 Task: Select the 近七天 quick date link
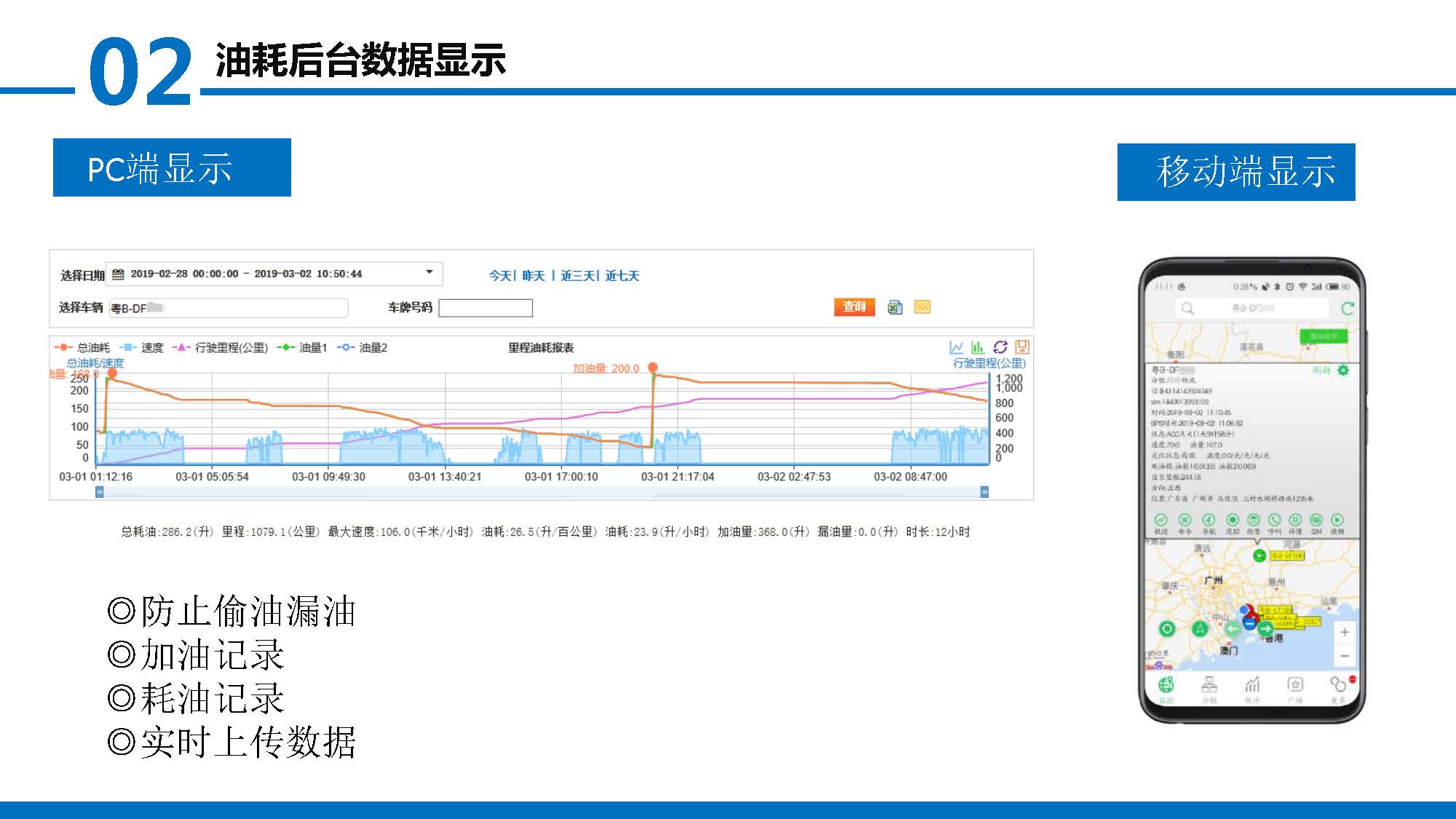[622, 276]
